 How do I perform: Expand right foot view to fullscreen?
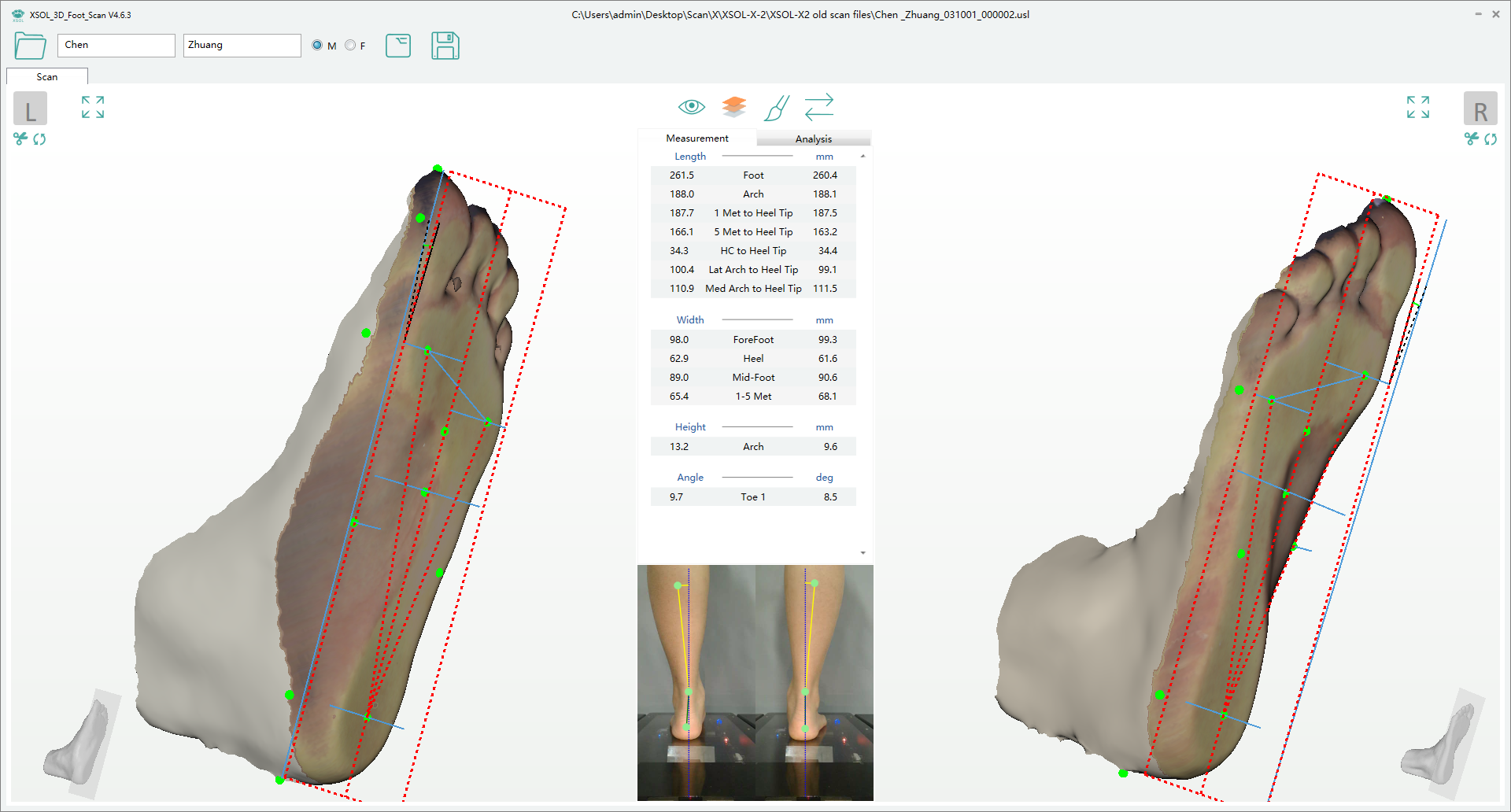tap(1417, 107)
